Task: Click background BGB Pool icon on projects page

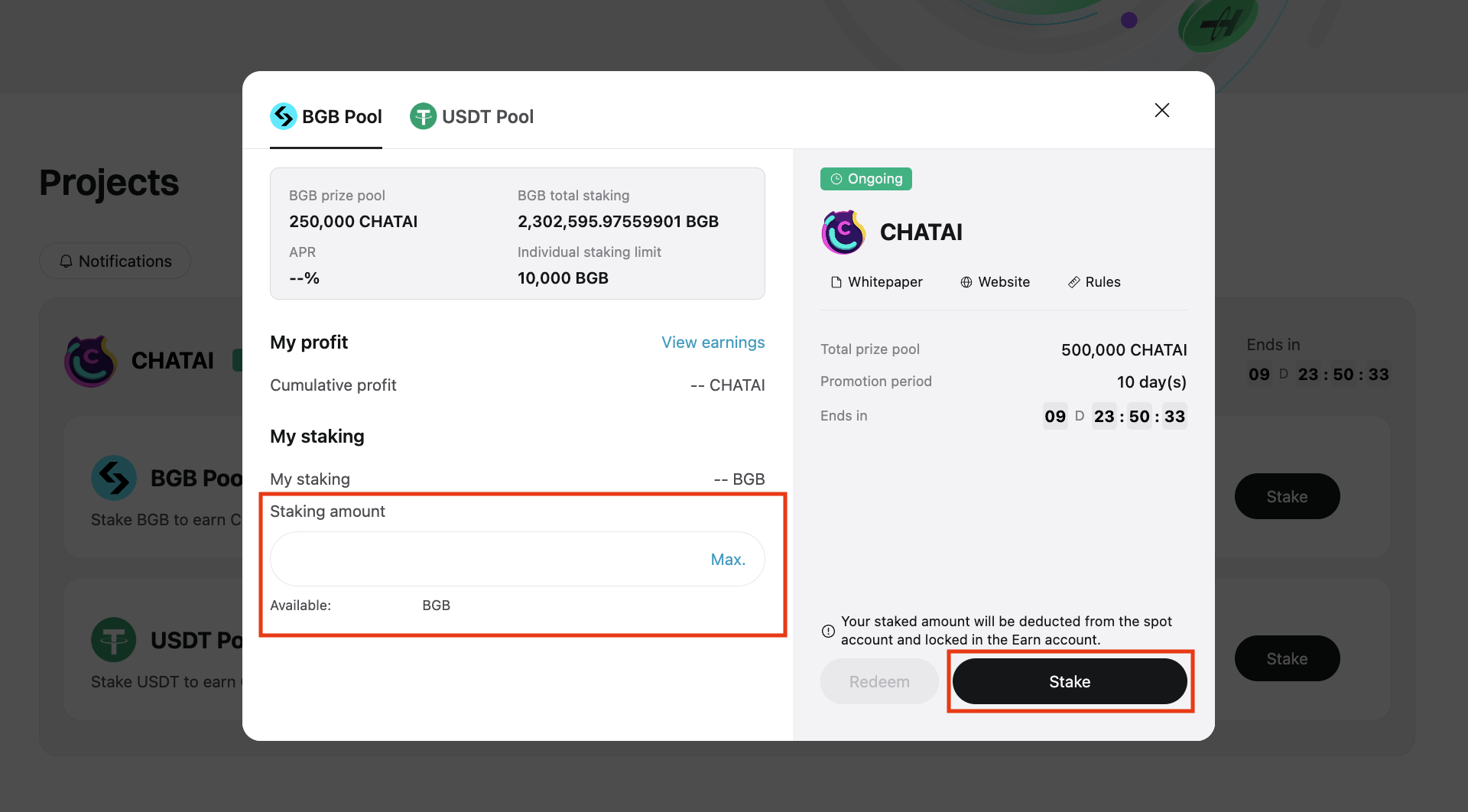Action: [x=114, y=478]
